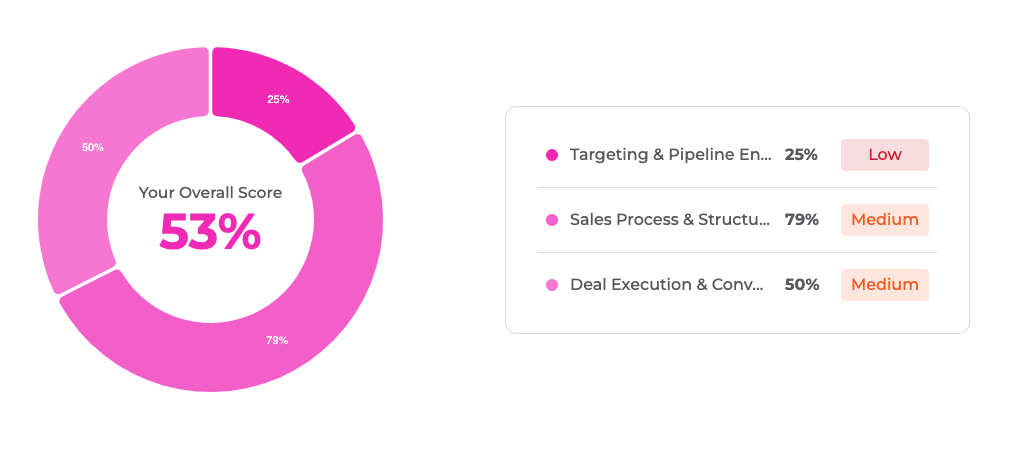Click the 53% overall score value
The width and height of the screenshot is (1009, 453).
[210, 232]
